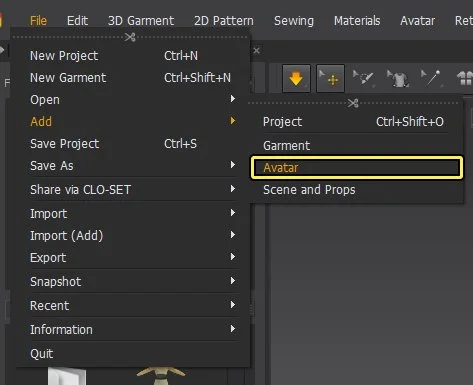
Task: Click Quit in File menu
Action: click(x=132, y=354)
